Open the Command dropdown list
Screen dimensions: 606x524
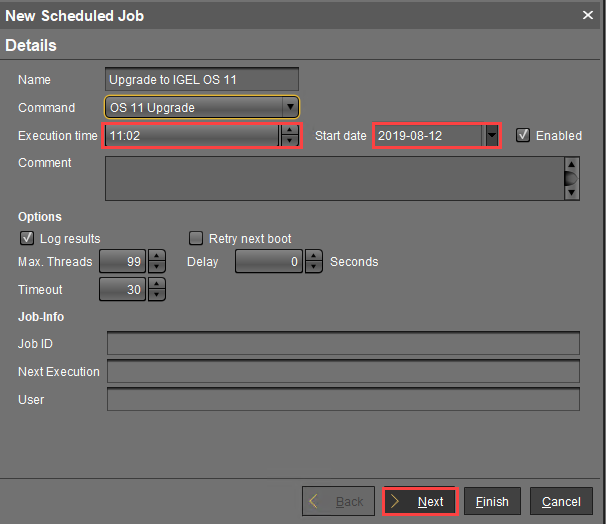289,107
